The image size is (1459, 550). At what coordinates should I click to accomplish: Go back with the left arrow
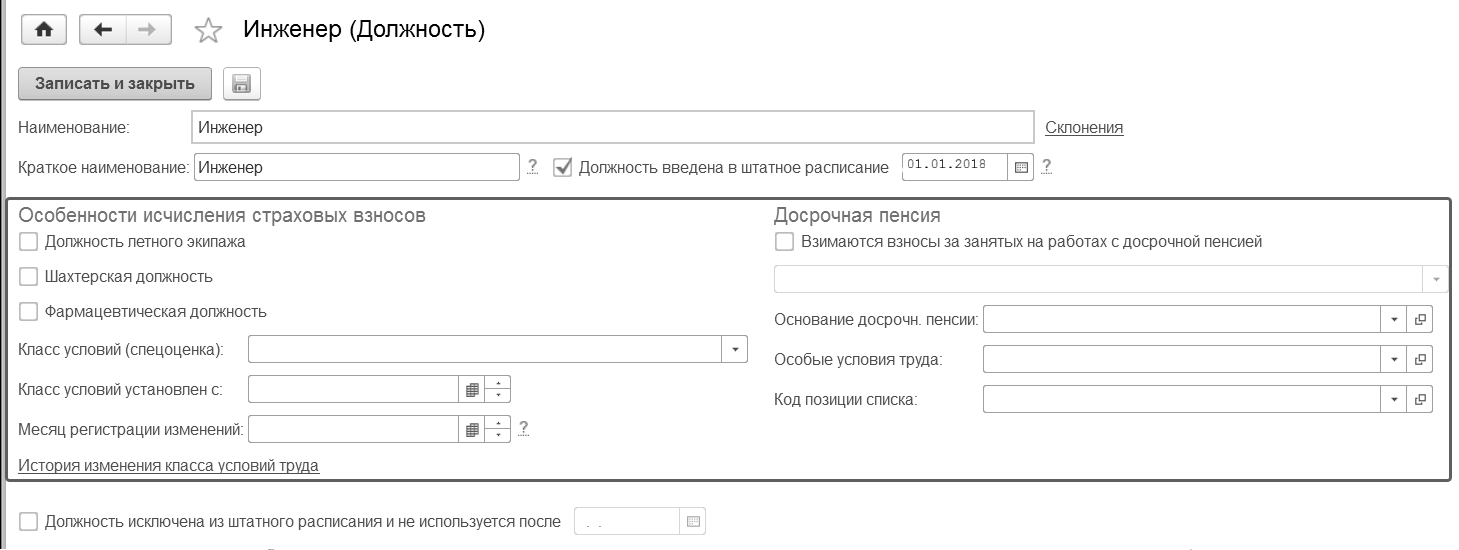tap(102, 30)
